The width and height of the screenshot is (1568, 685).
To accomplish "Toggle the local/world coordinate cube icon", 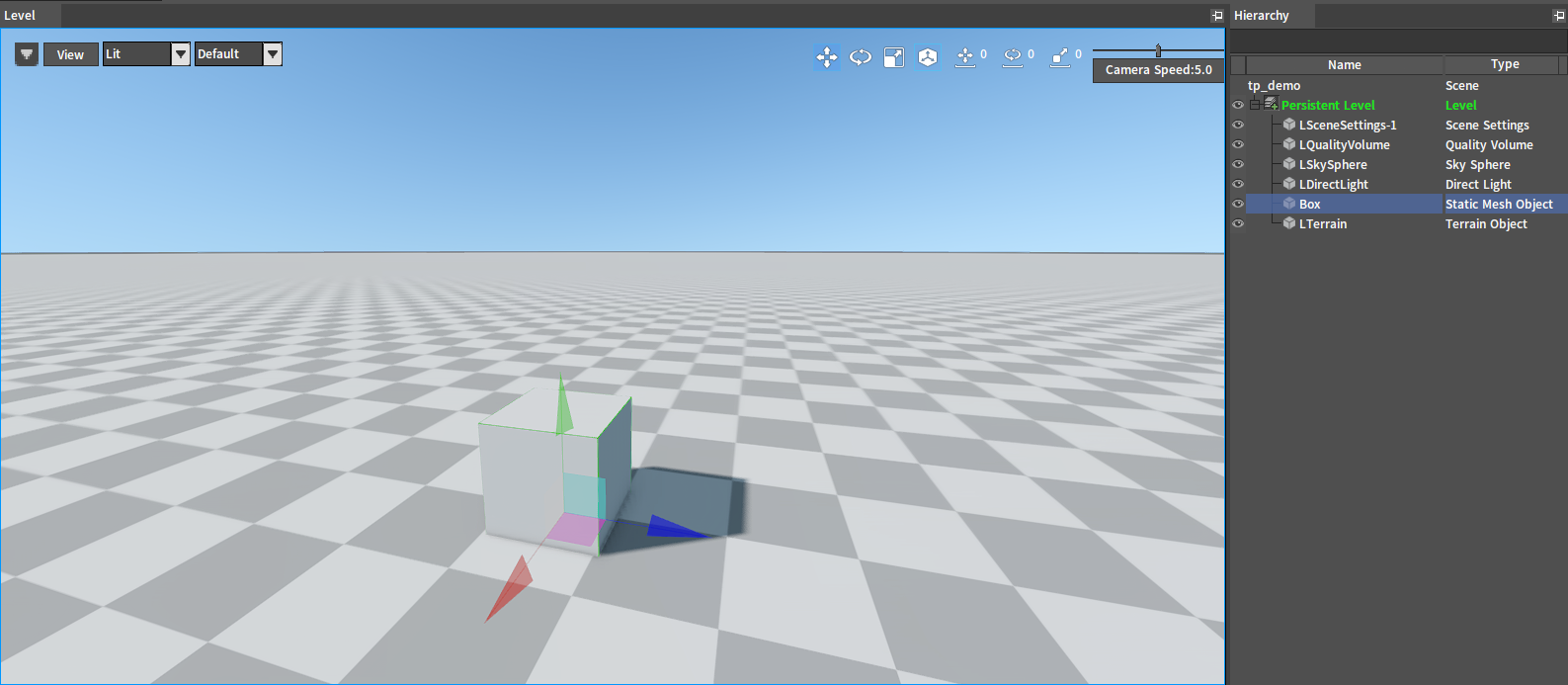I will 928,57.
